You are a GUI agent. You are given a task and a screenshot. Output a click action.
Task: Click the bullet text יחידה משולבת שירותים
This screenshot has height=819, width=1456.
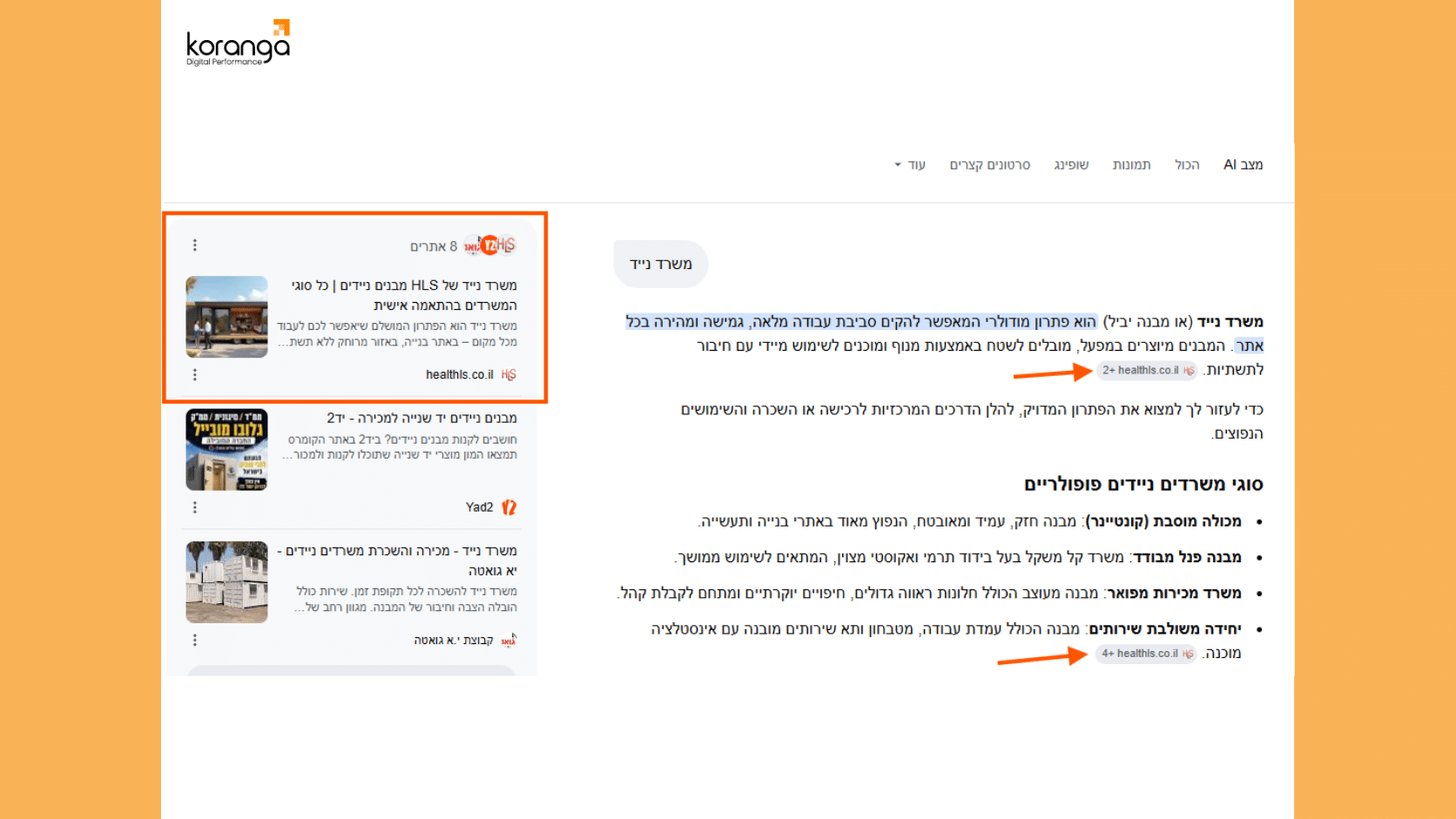pos(1165,628)
